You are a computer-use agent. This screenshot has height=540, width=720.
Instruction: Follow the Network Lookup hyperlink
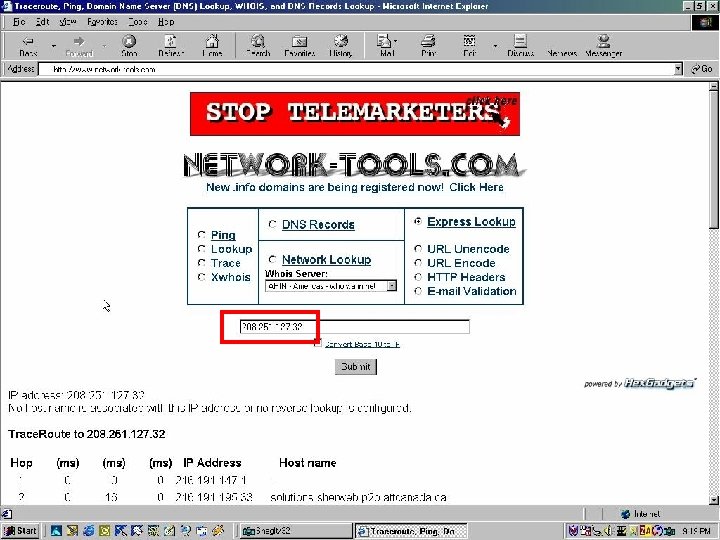[x=326, y=259]
